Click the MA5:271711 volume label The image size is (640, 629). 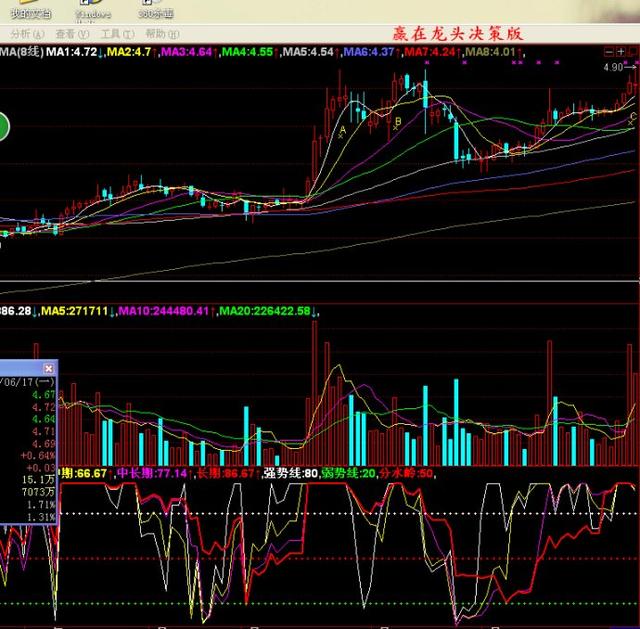(74, 311)
